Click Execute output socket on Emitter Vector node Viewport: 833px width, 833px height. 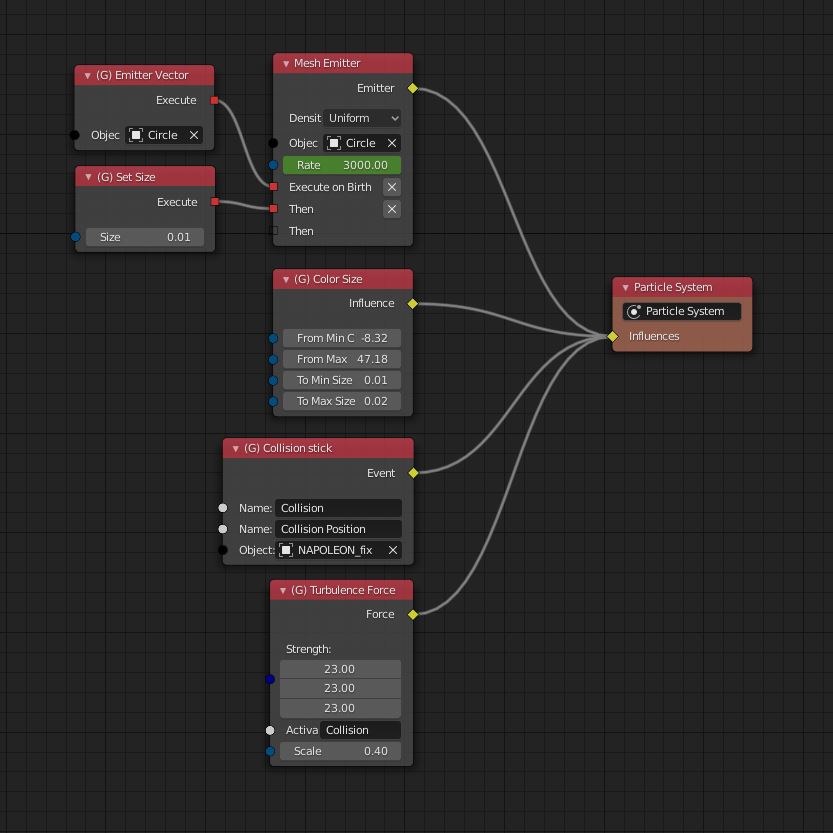[x=214, y=100]
